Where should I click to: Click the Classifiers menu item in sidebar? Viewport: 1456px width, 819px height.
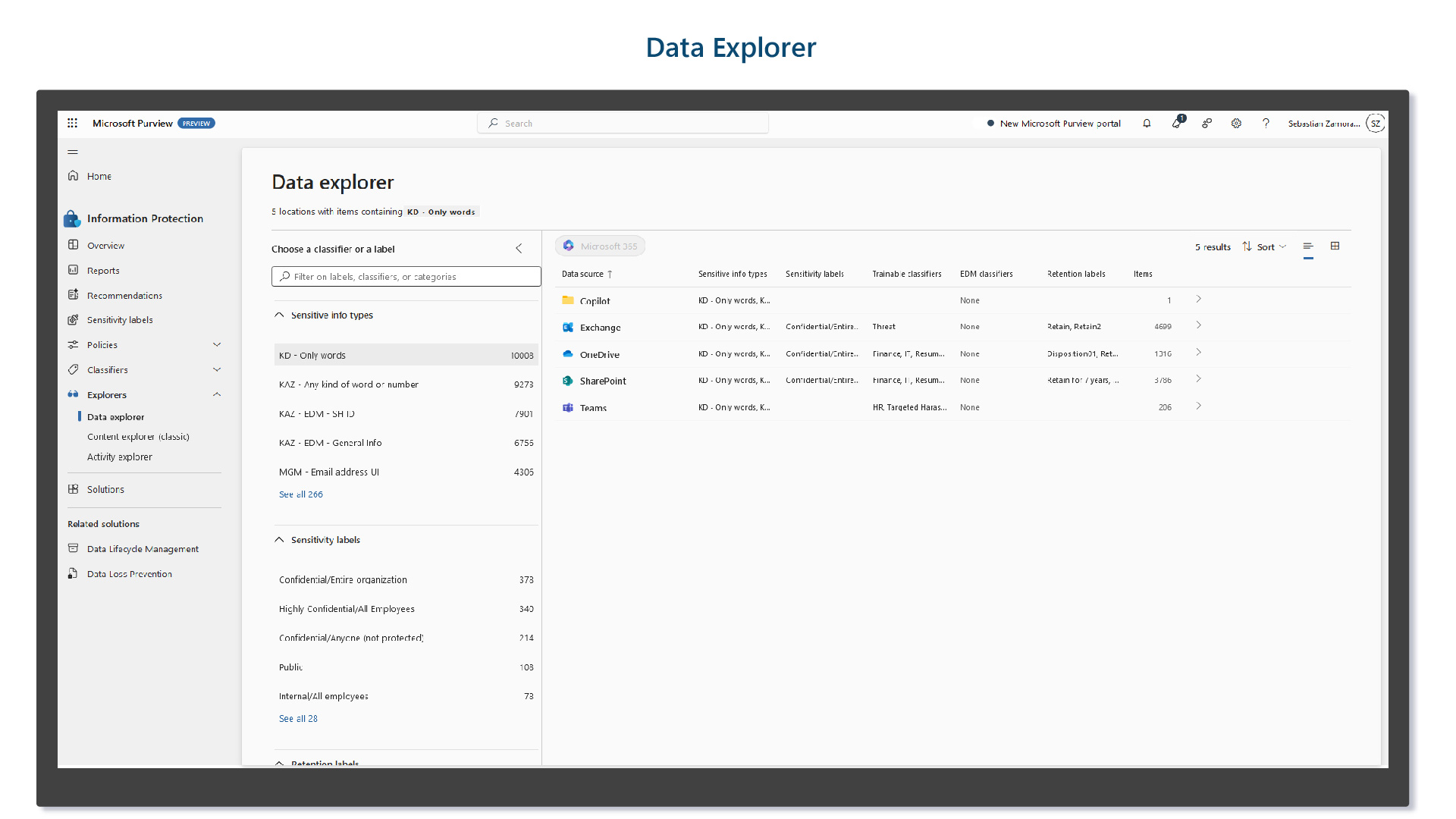(x=108, y=369)
